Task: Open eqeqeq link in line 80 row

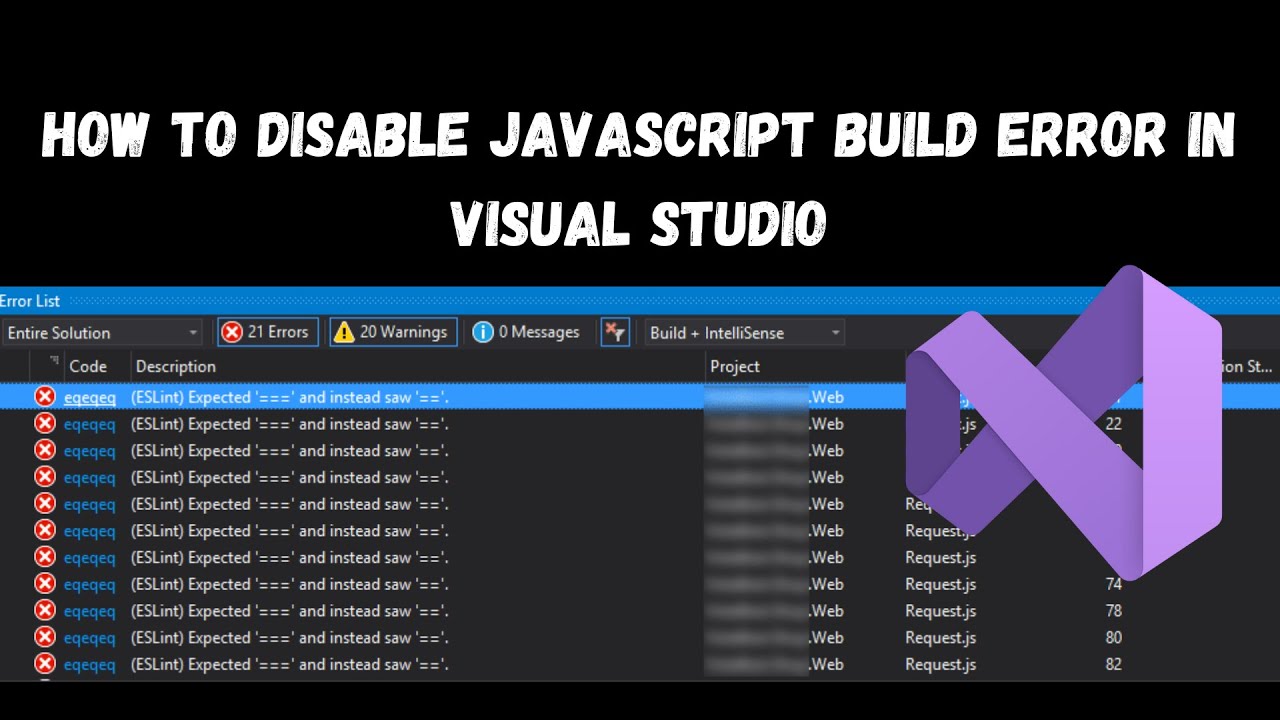Action: click(x=90, y=637)
